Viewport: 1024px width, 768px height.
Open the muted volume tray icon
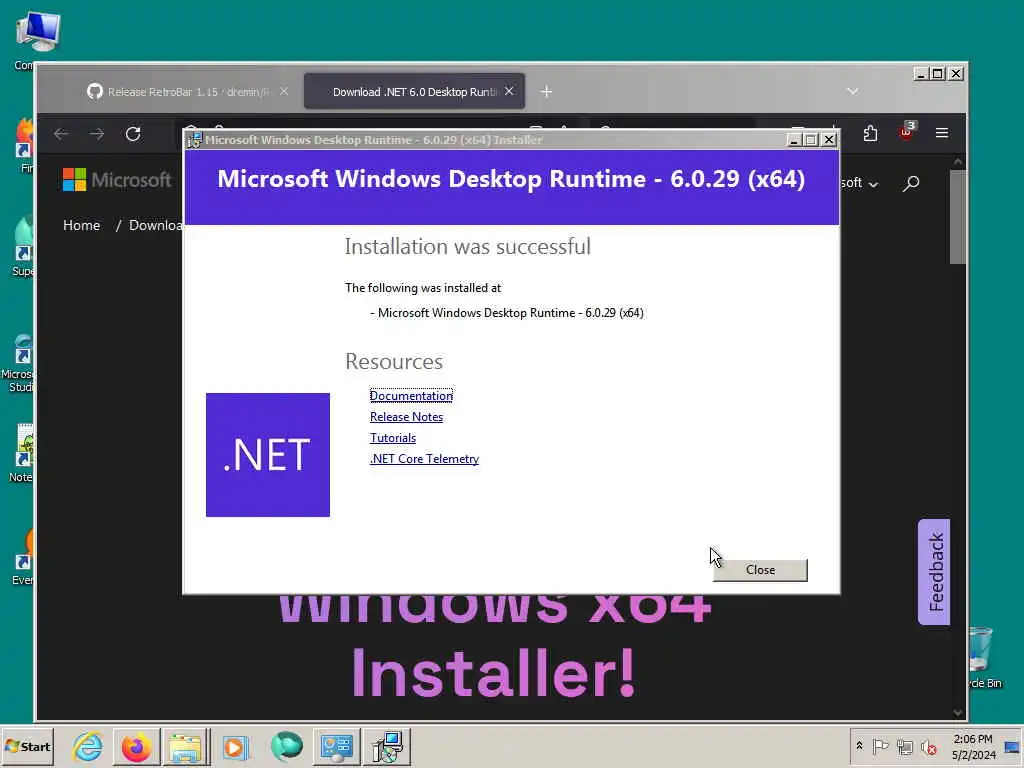928,746
